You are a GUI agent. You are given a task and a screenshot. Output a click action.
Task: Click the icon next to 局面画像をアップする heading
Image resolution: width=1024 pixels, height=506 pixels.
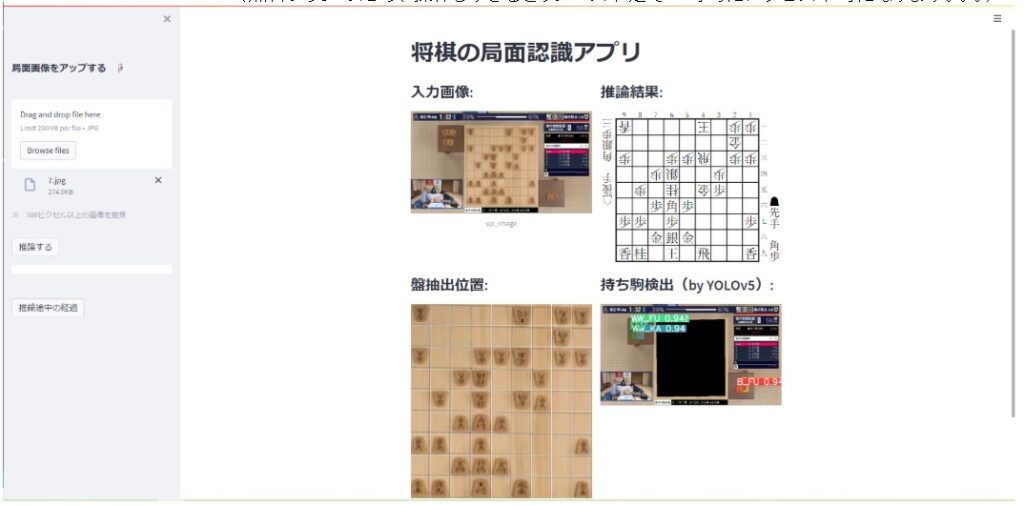tap(119, 68)
